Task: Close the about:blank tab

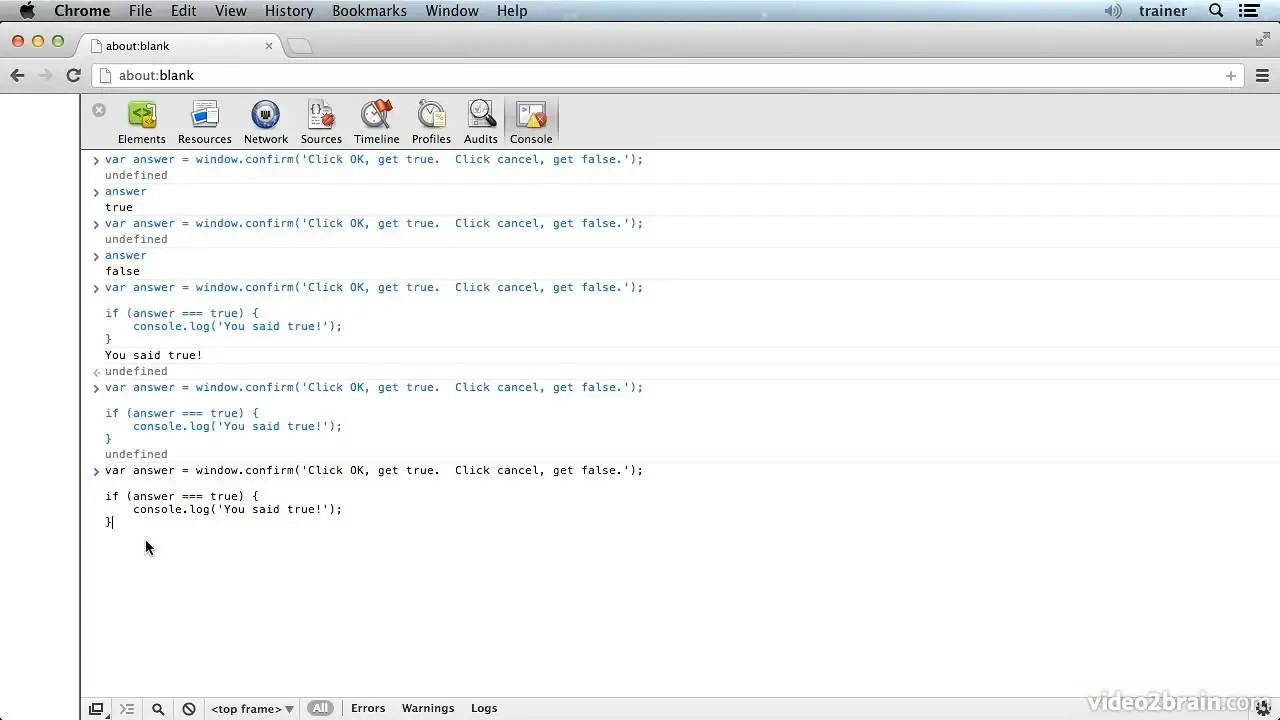Action: (x=268, y=46)
